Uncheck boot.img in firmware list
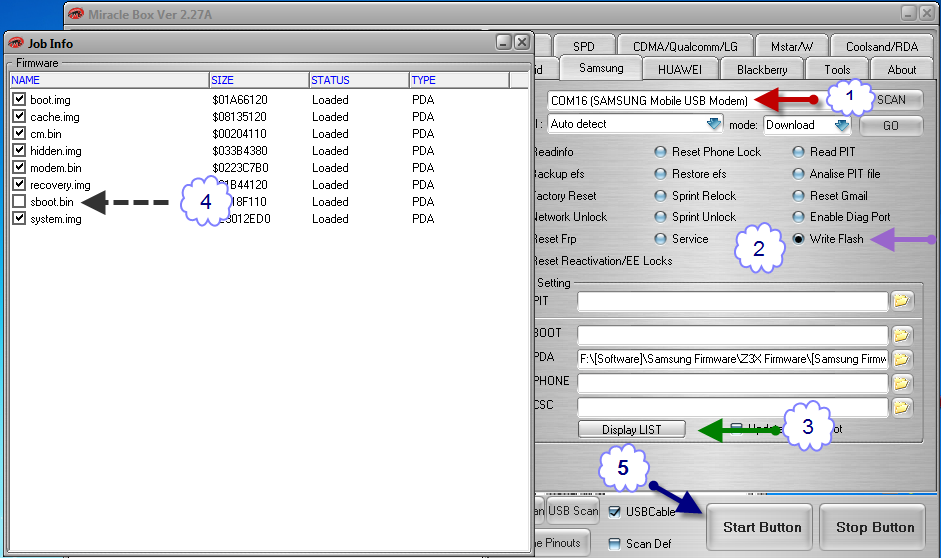 tap(19, 99)
